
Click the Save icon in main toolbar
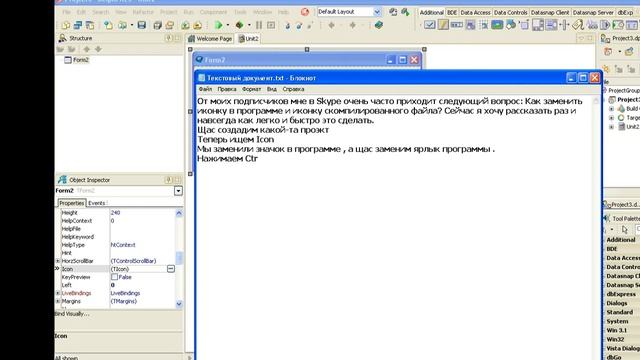[142, 25]
